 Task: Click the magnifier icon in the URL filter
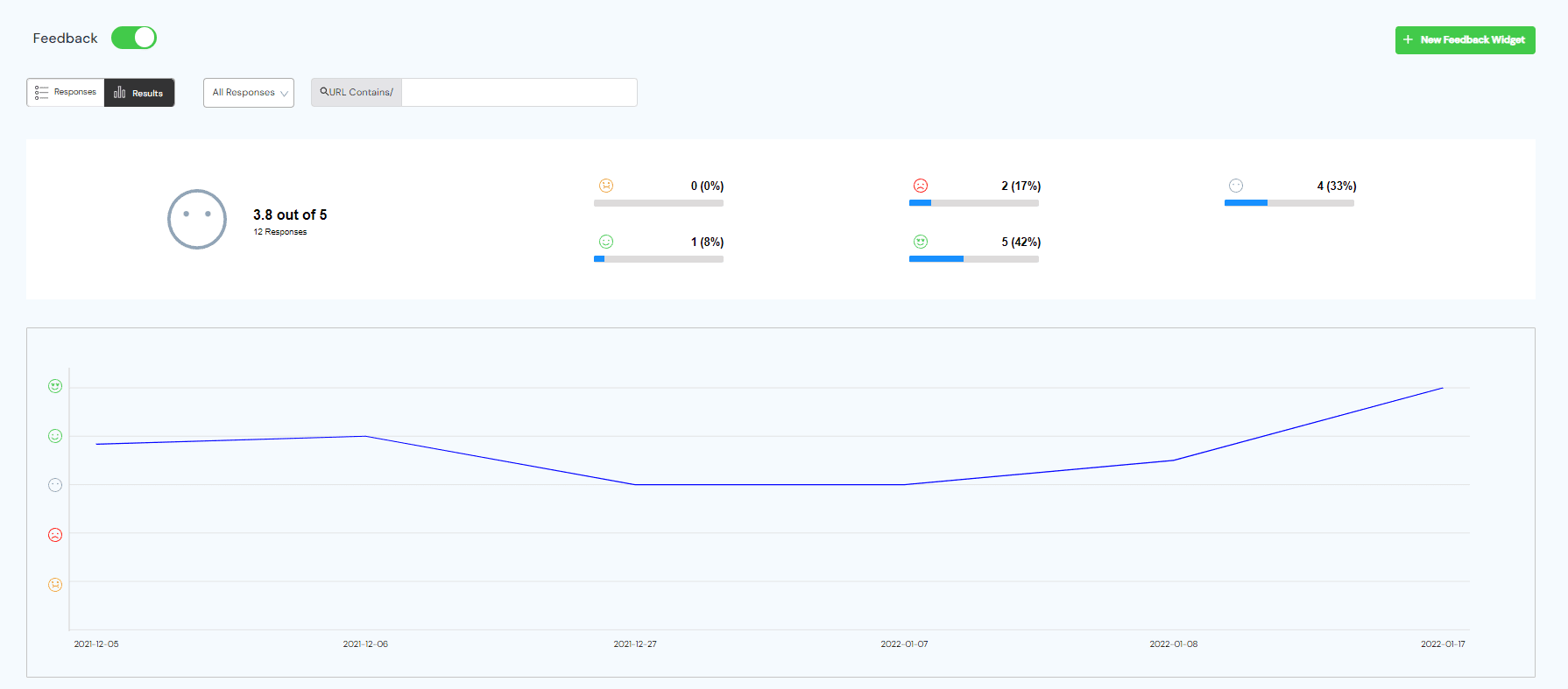(324, 92)
